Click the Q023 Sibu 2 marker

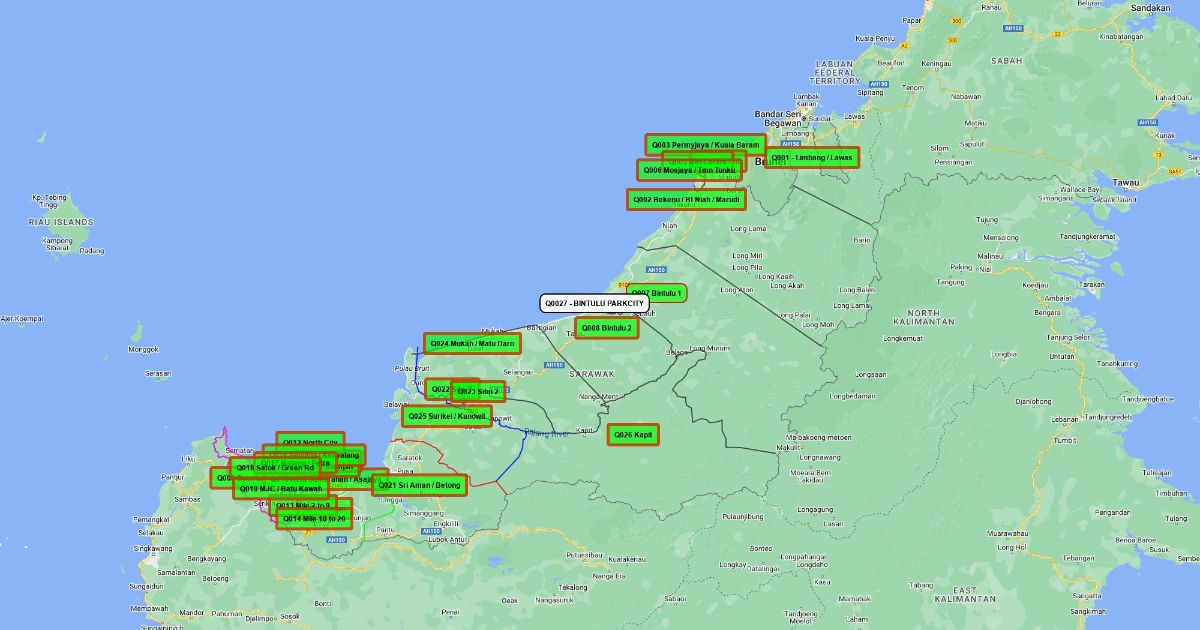(478, 391)
